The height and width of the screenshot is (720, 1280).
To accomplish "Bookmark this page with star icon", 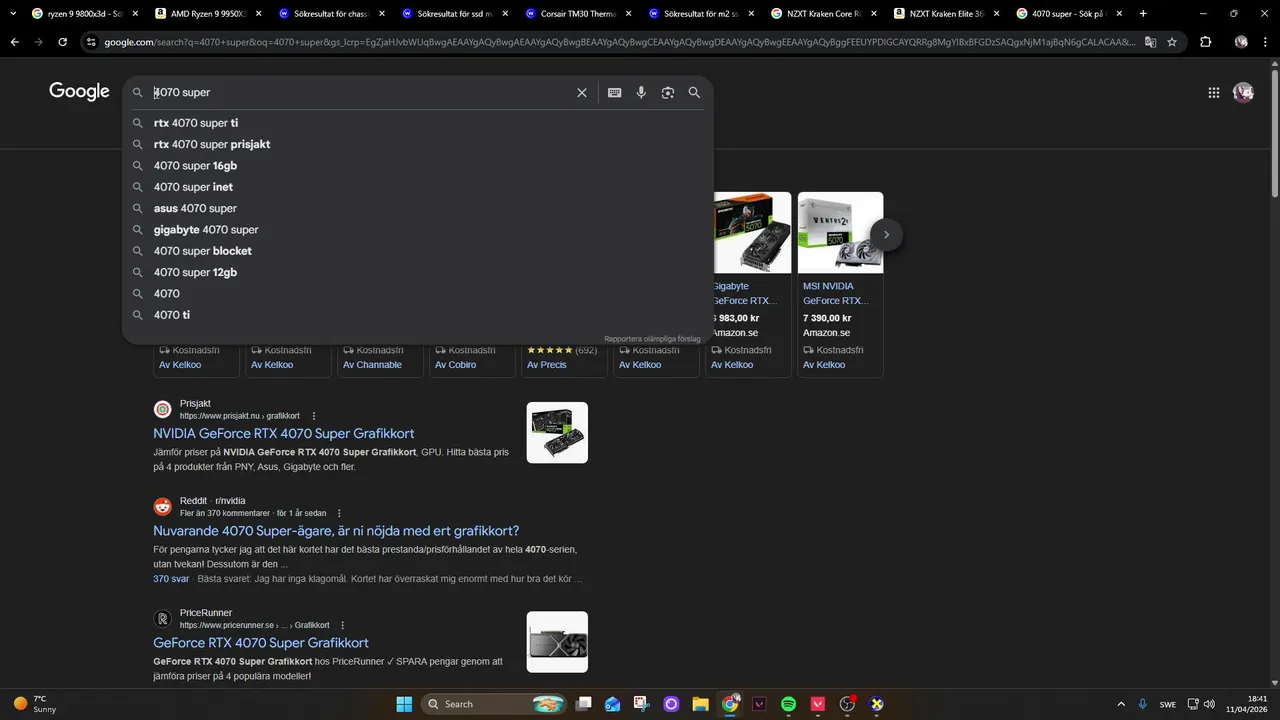I will click(x=1172, y=42).
